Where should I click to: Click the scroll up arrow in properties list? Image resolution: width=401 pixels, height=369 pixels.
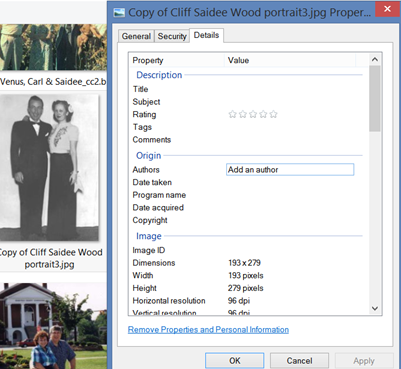375,60
